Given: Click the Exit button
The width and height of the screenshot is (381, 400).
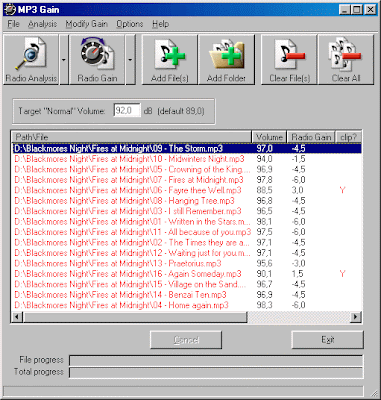Looking at the screenshot, I should [x=328, y=340].
